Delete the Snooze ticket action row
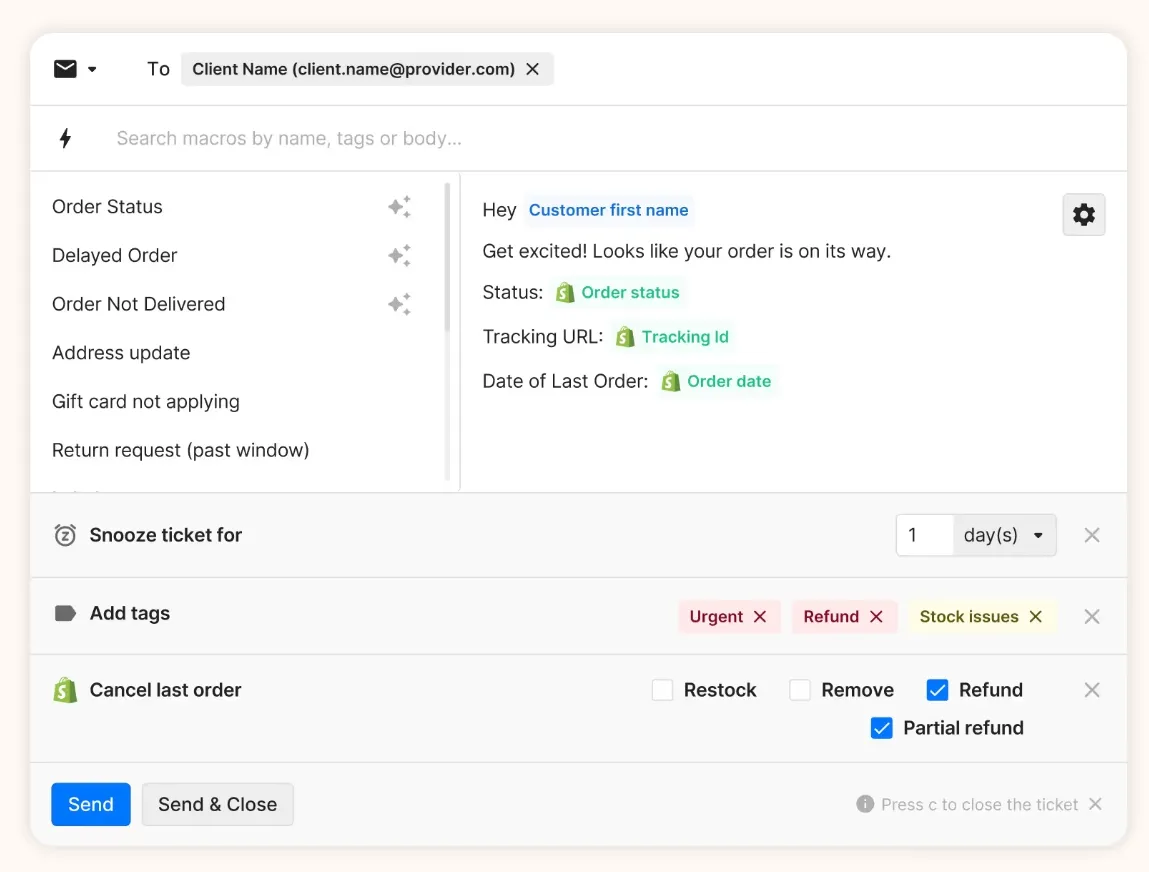This screenshot has height=872, width=1149. tap(1092, 535)
